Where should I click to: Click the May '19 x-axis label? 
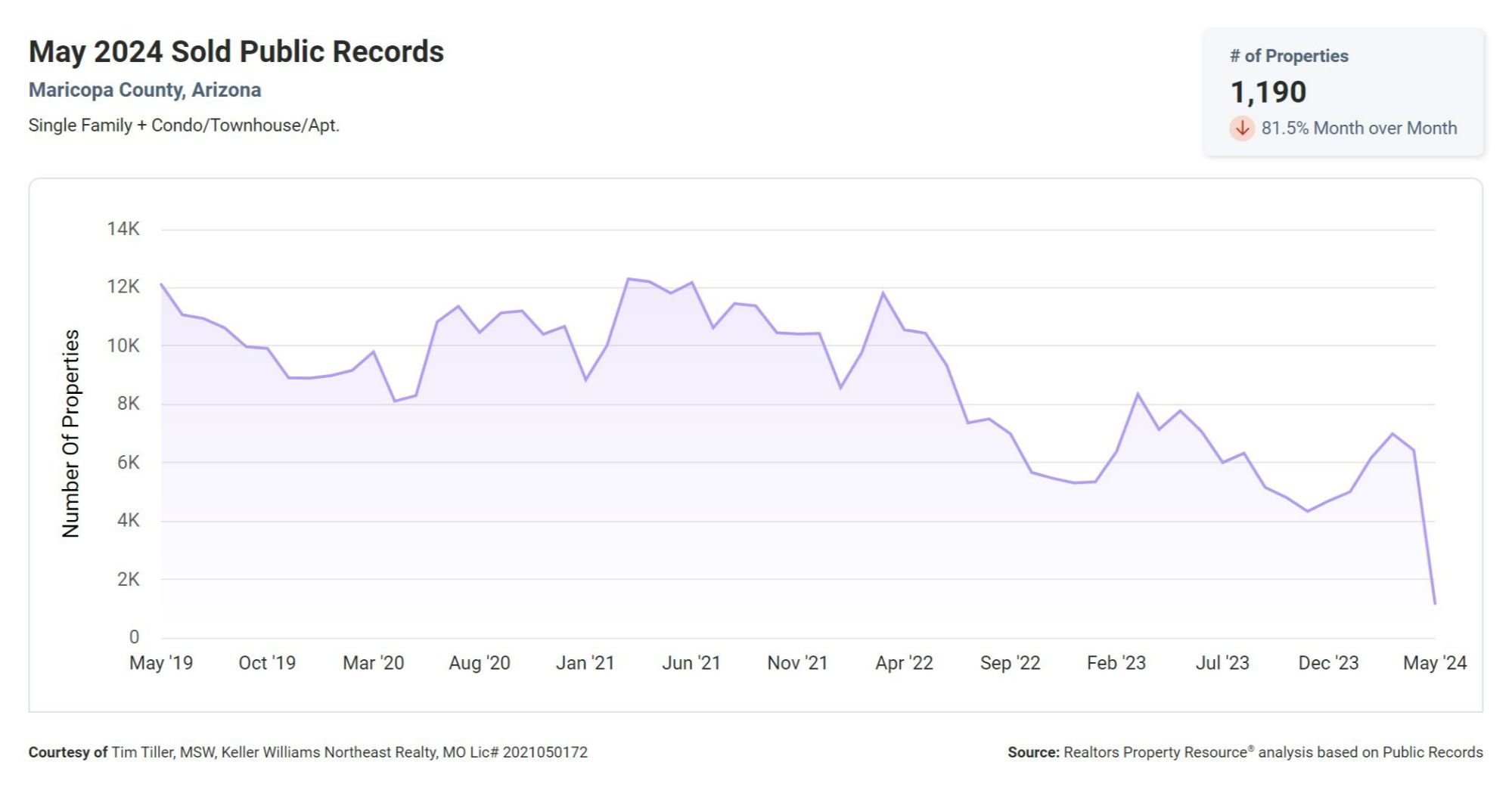(161, 663)
